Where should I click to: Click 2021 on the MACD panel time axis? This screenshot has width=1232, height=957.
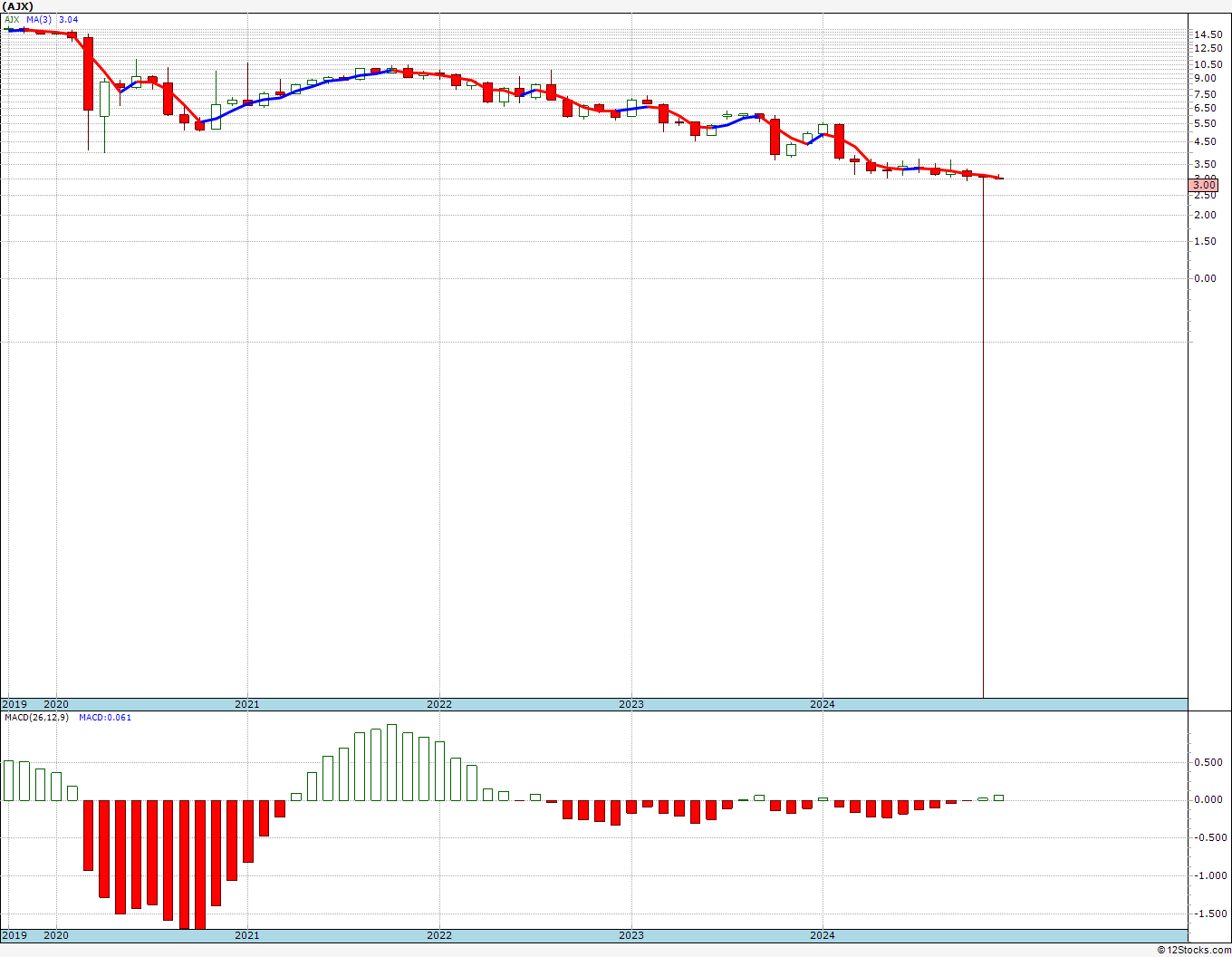point(247,935)
